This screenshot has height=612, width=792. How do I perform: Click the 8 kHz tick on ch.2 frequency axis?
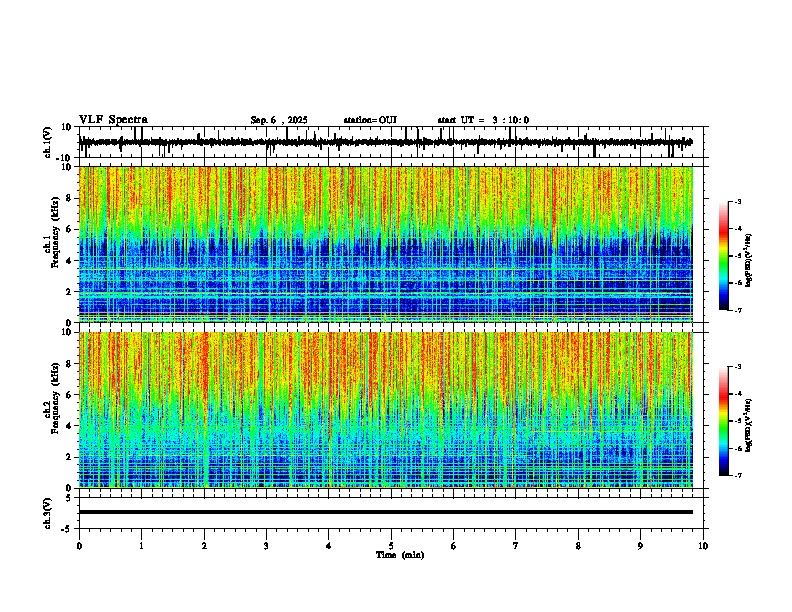click(x=69, y=364)
